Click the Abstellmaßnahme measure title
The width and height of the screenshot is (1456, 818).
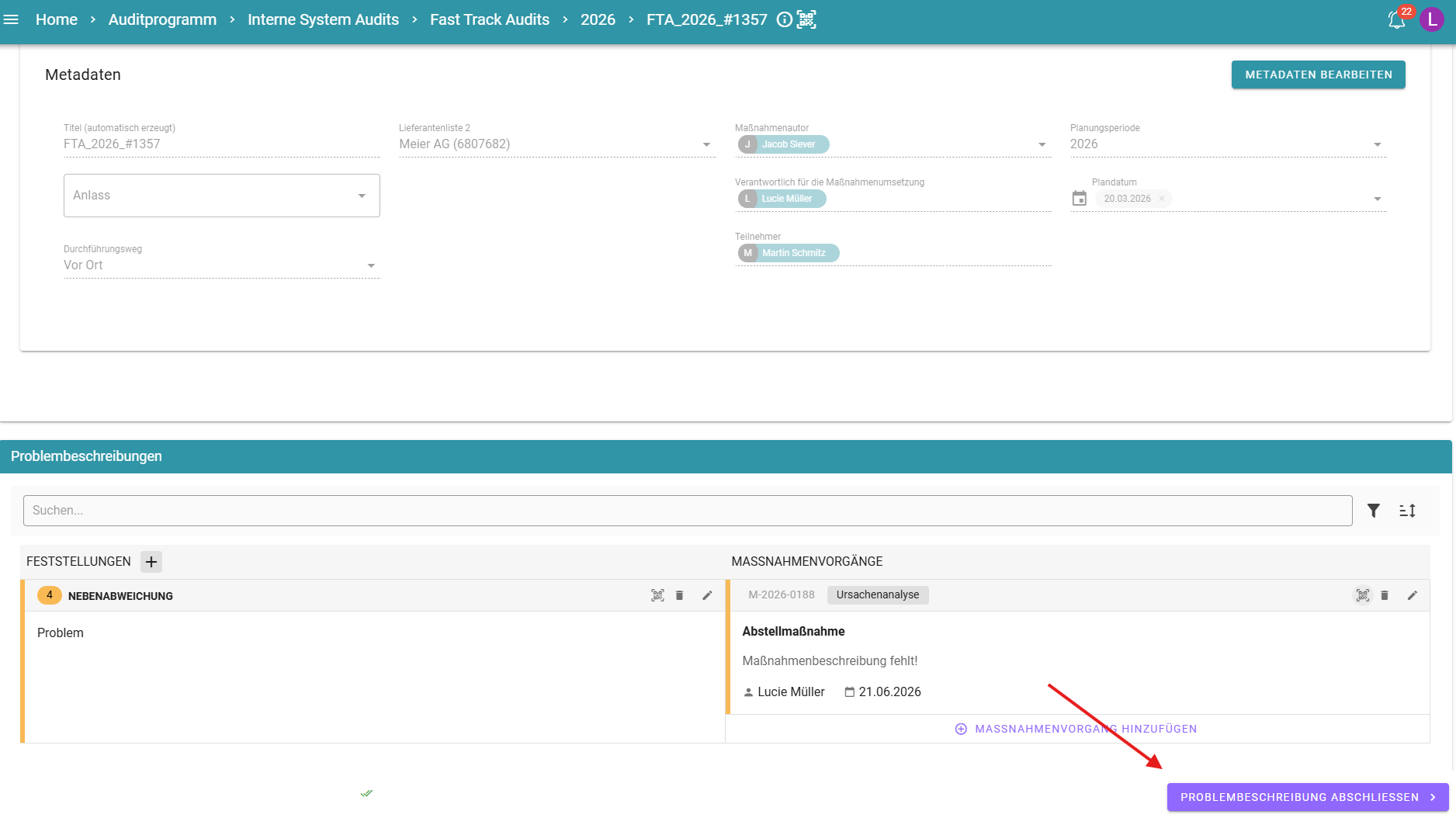[x=793, y=632]
